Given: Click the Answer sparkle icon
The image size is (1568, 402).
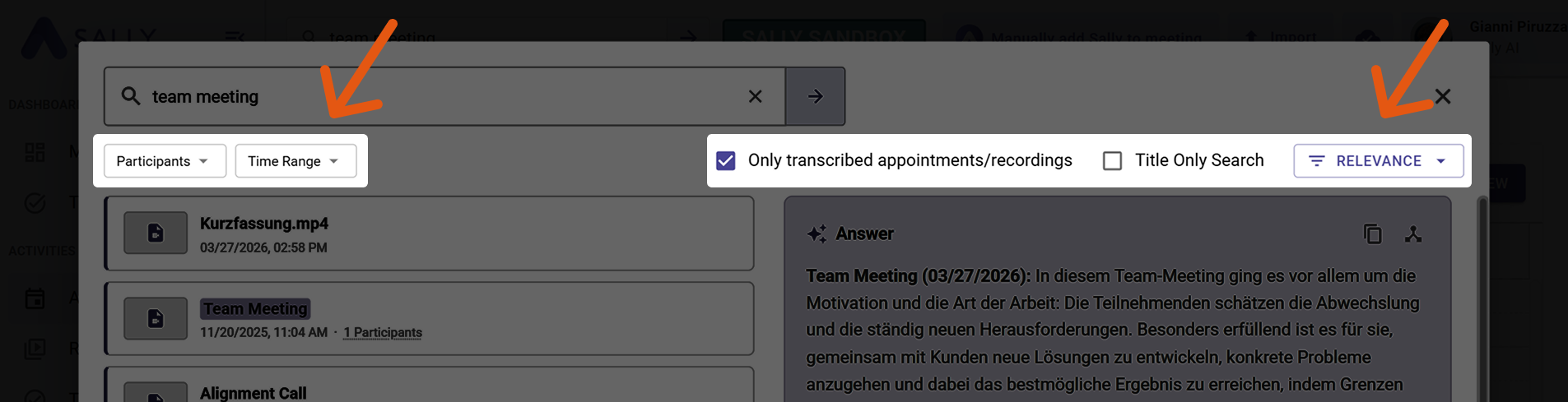Looking at the screenshot, I should (817, 234).
